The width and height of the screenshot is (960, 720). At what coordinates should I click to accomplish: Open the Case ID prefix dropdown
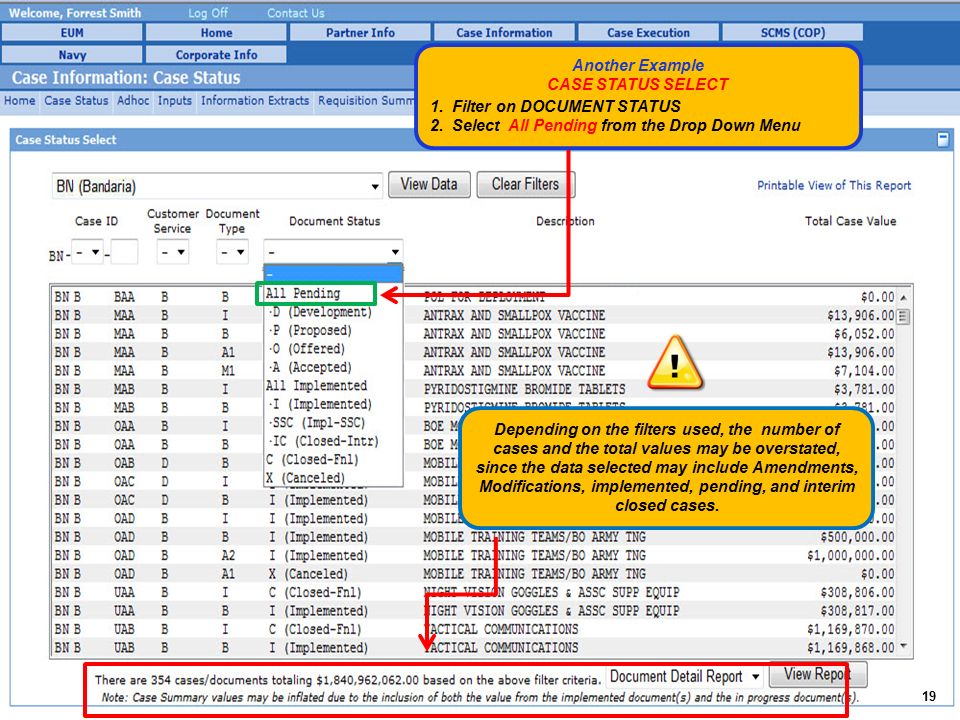[x=88, y=252]
